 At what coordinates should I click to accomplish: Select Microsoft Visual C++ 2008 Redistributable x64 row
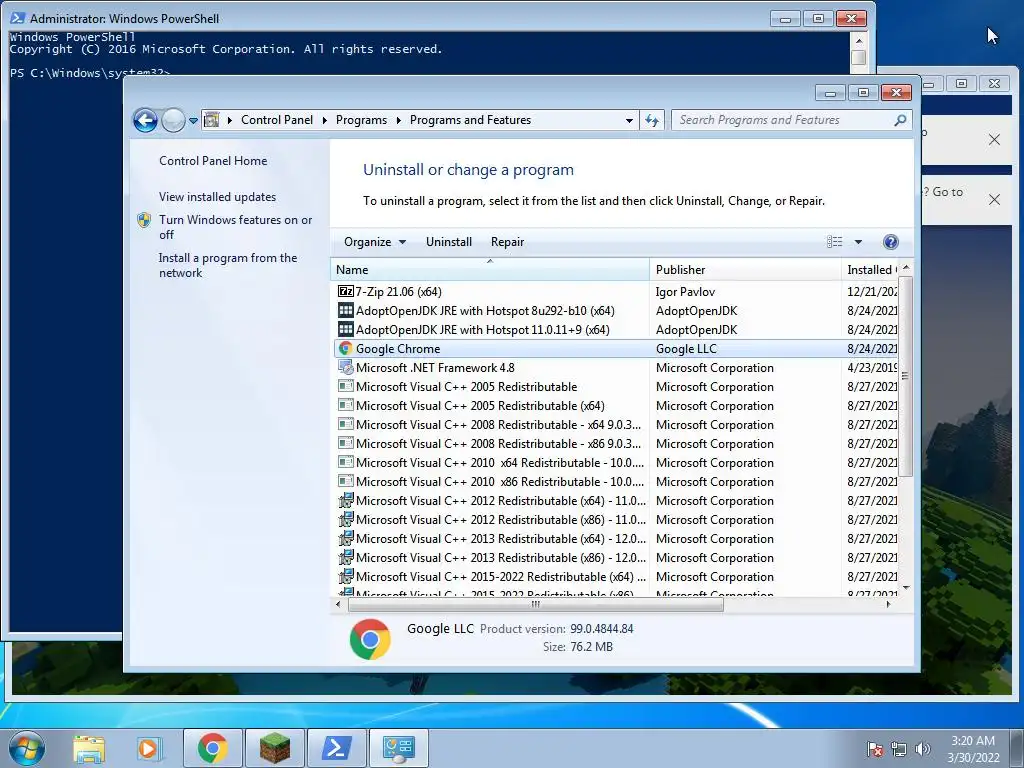point(615,424)
